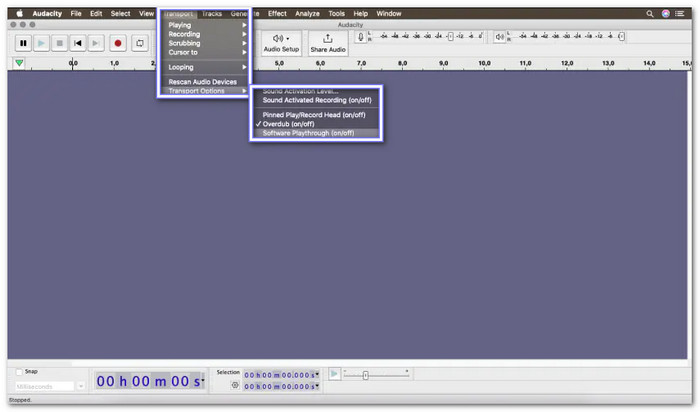
Task: Open the Audacity application menu
Action: tap(47, 13)
